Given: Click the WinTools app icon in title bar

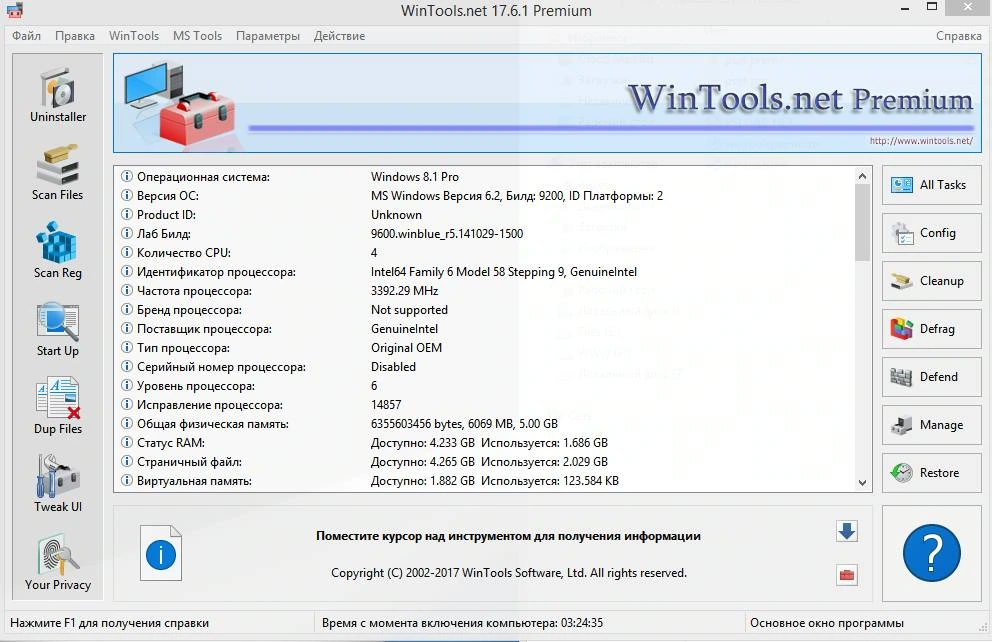Looking at the screenshot, I should pos(15,9).
